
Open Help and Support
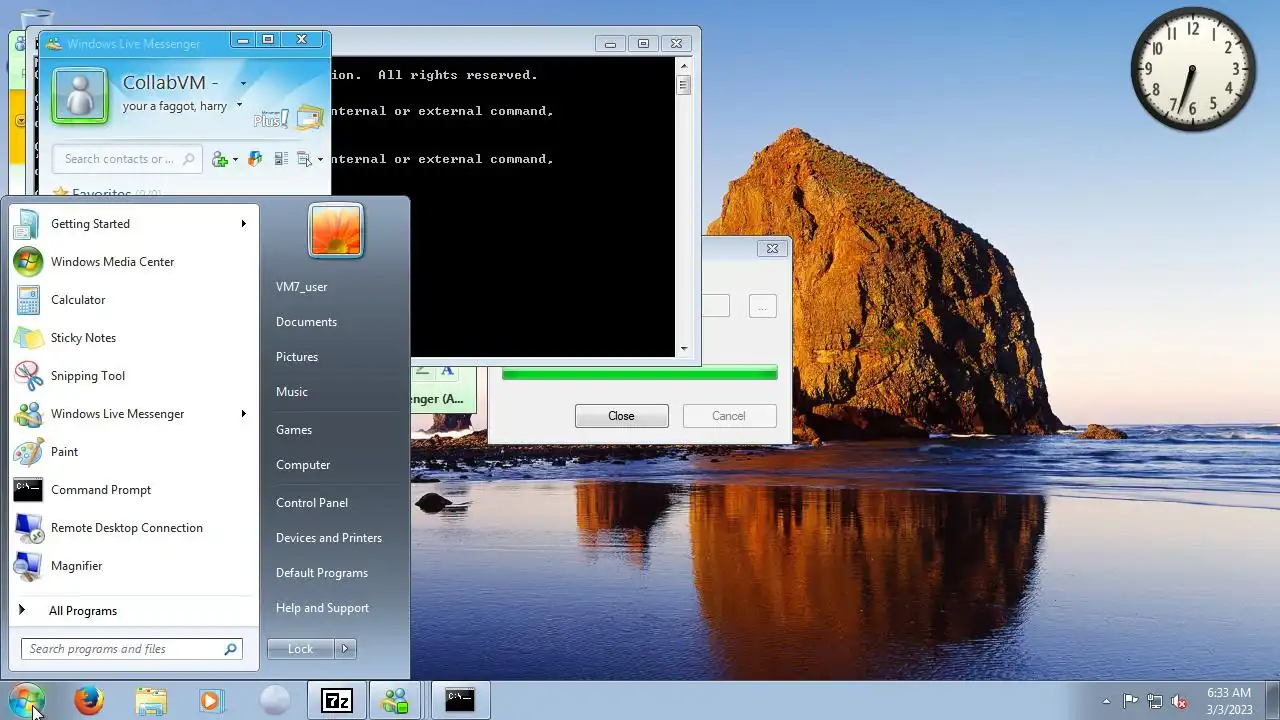(322, 608)
